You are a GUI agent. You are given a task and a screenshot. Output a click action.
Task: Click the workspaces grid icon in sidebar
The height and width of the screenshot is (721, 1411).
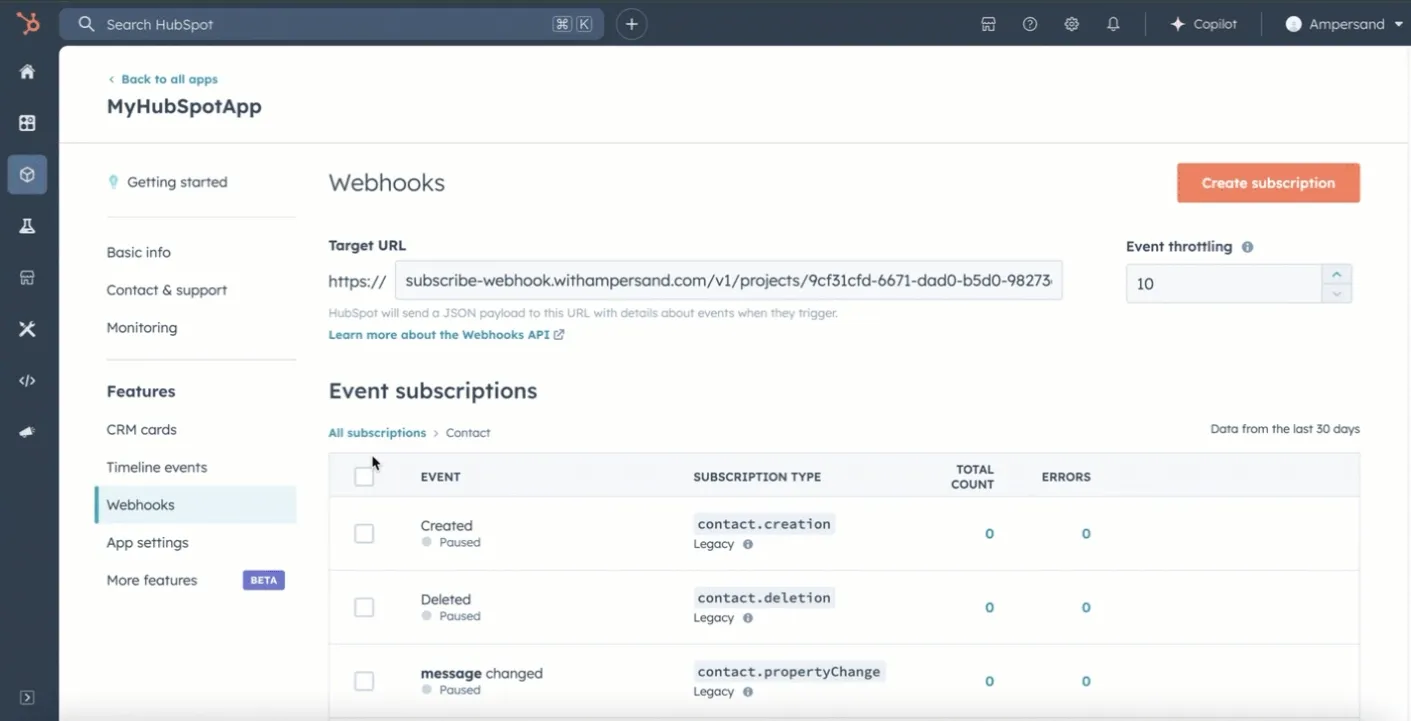tap(27, 122)
